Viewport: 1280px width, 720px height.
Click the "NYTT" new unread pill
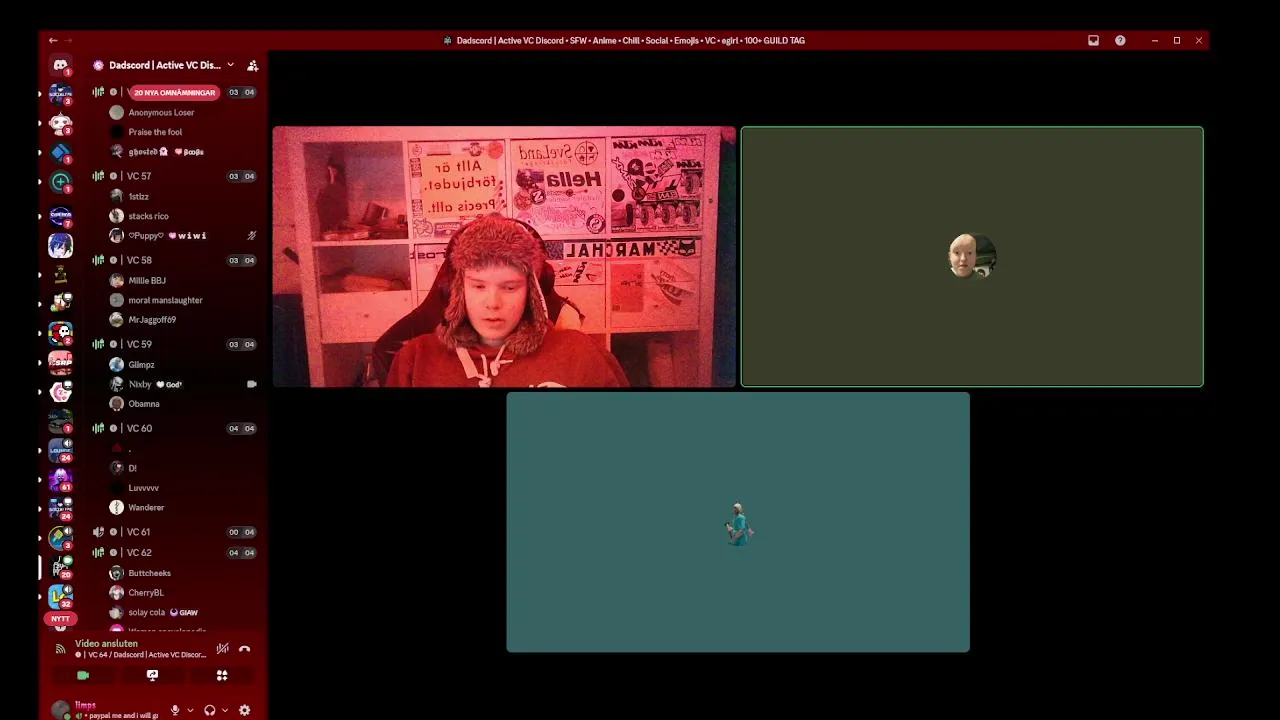click(x=61, y=619)
